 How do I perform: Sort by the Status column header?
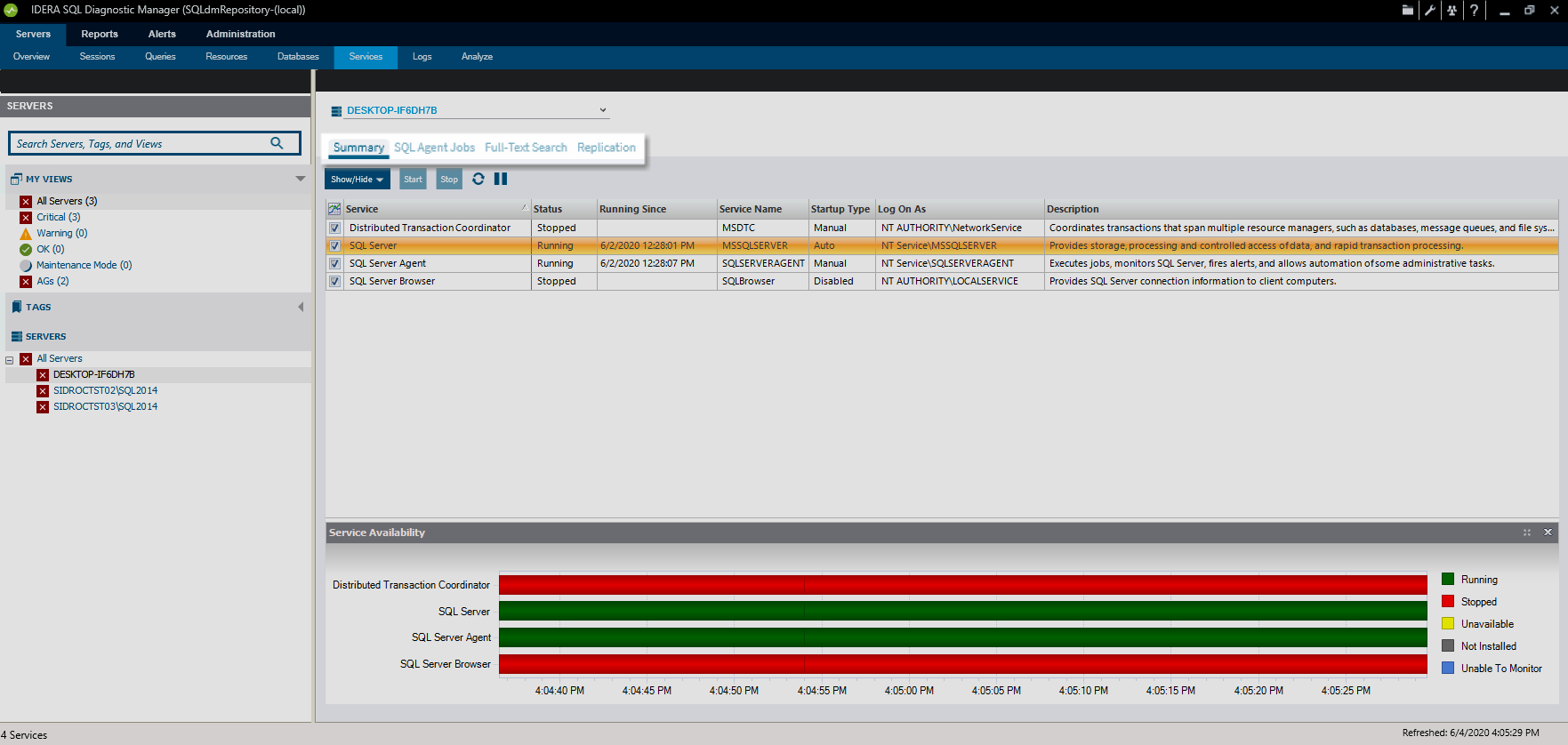point(564,209)
